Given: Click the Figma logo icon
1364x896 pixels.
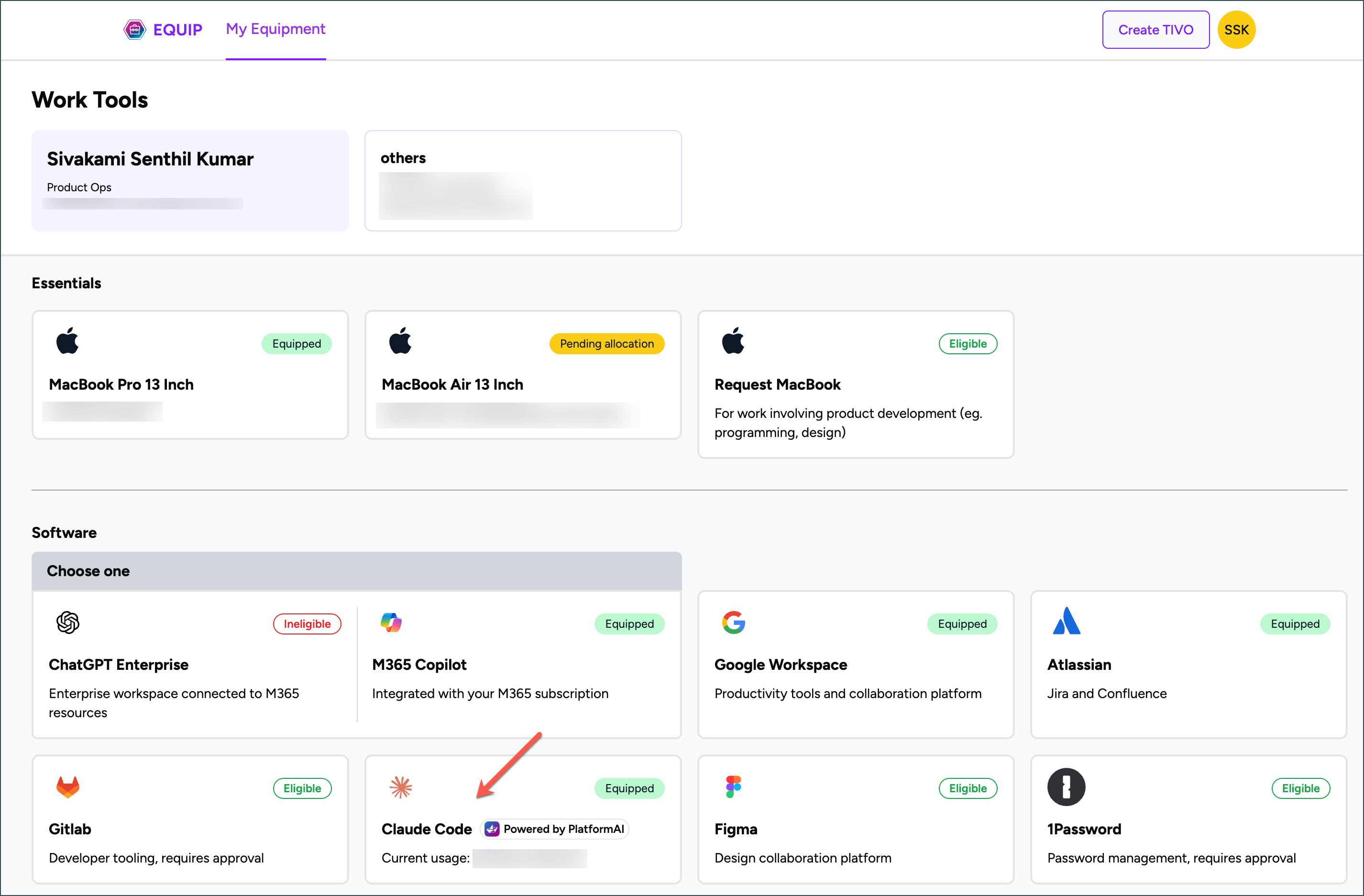Looking at the screenshot, I should [x=733, y=787].
